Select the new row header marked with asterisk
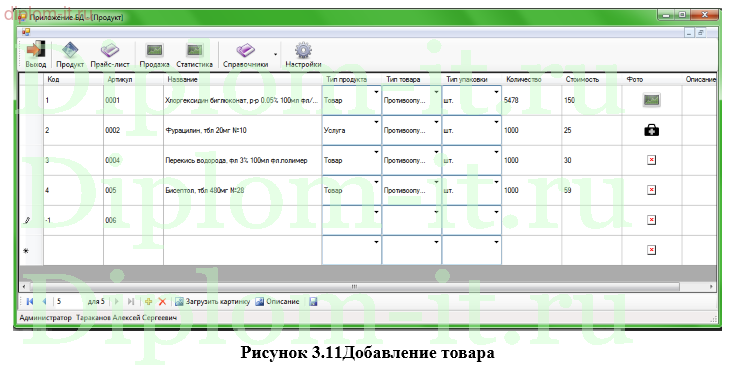 (x=31, y=250)
